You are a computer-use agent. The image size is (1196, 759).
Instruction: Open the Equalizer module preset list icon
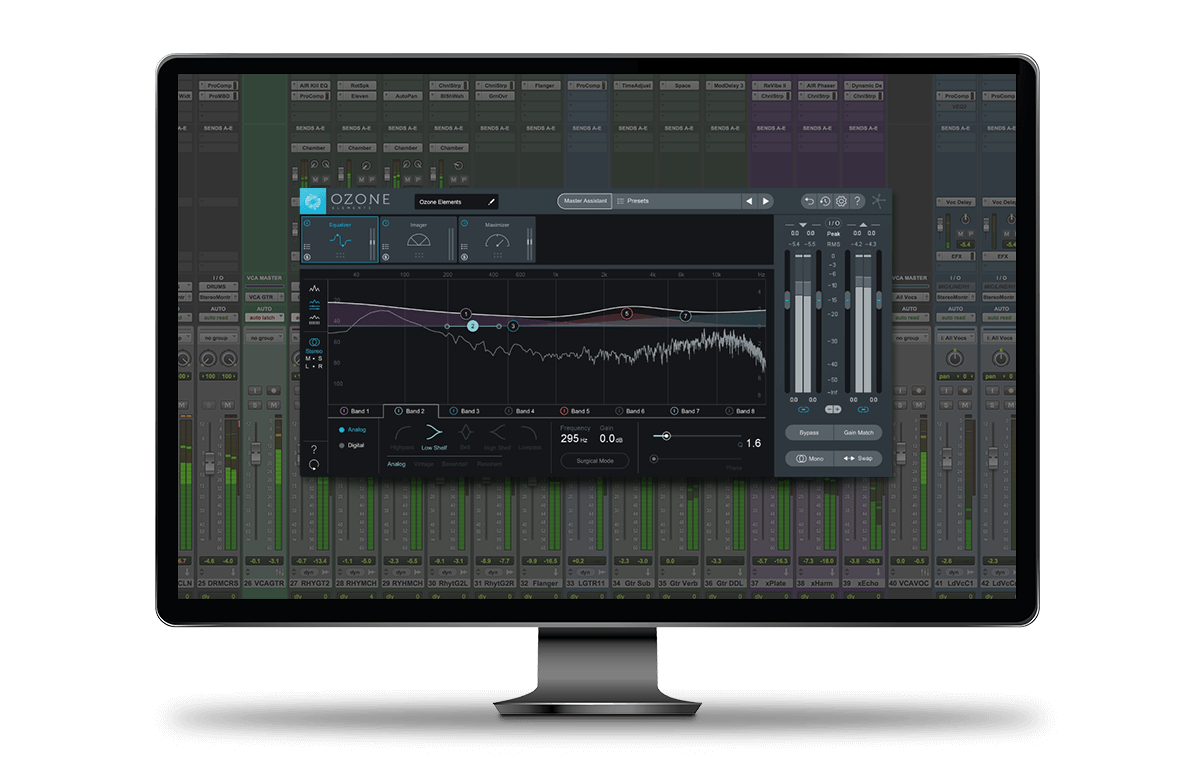(x=307, y=247)
